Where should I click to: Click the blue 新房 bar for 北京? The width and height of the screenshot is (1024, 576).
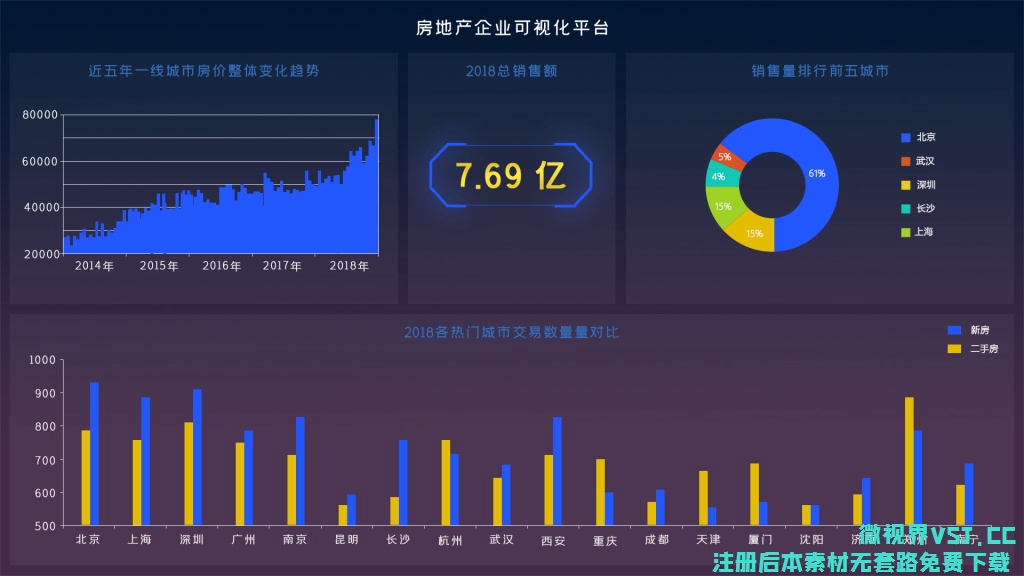click(x=95, y=453)
